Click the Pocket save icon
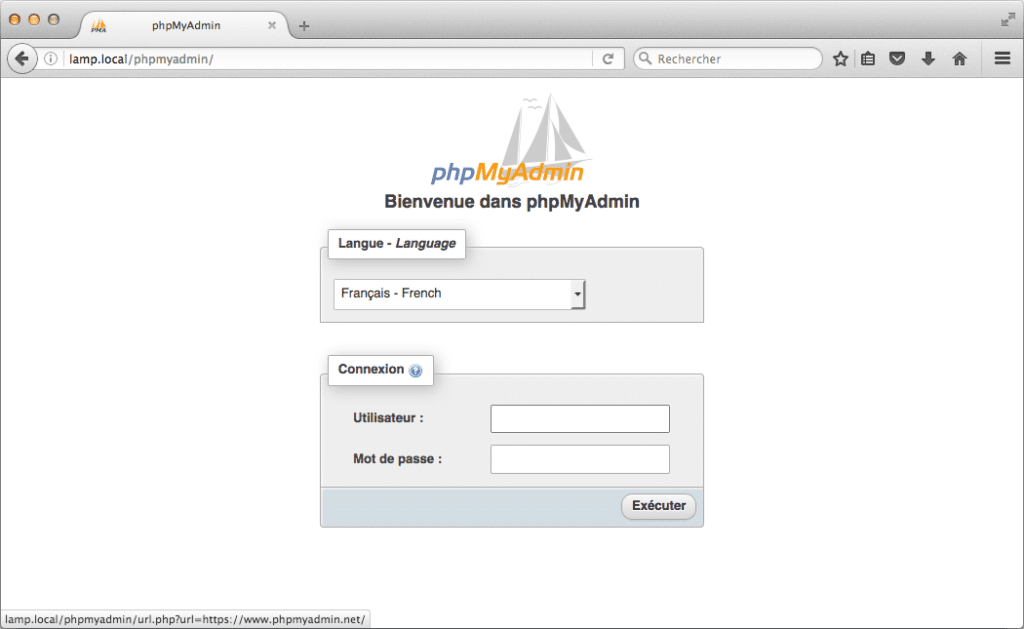The width and height of the screenshot is (1024, 629). [x=897, y=58]
